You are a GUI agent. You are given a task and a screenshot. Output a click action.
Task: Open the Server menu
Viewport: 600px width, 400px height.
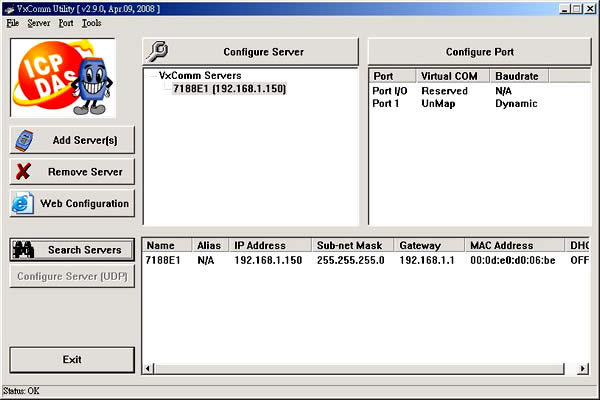(38, 22)
